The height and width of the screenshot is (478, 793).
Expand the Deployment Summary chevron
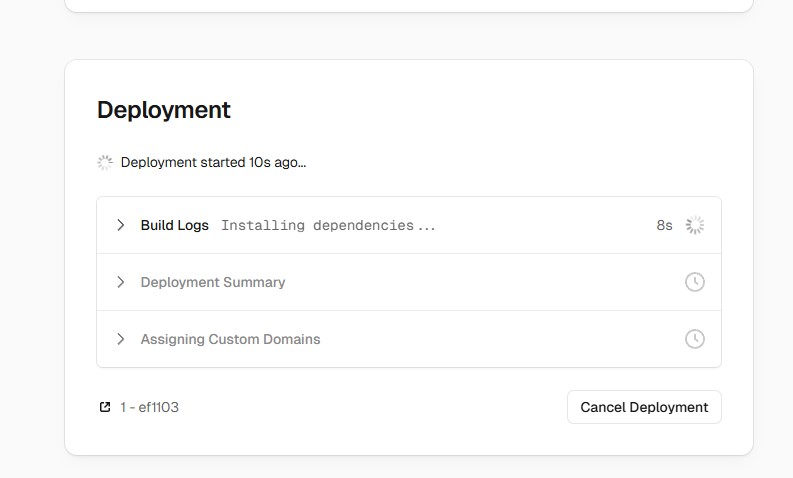[120, 282]
